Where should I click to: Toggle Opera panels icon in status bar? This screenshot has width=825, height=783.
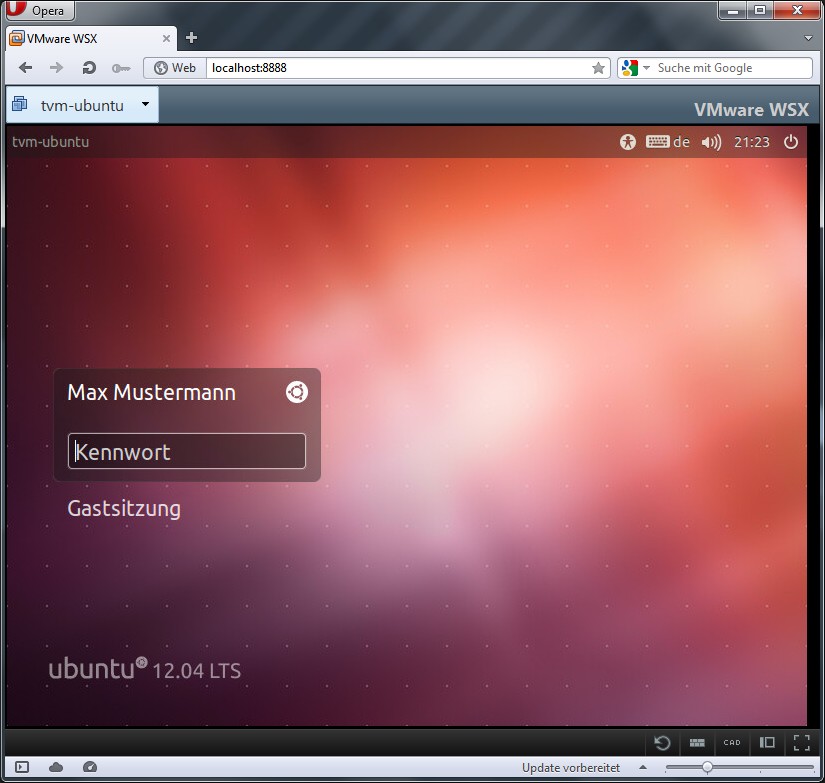click(22, 767)
